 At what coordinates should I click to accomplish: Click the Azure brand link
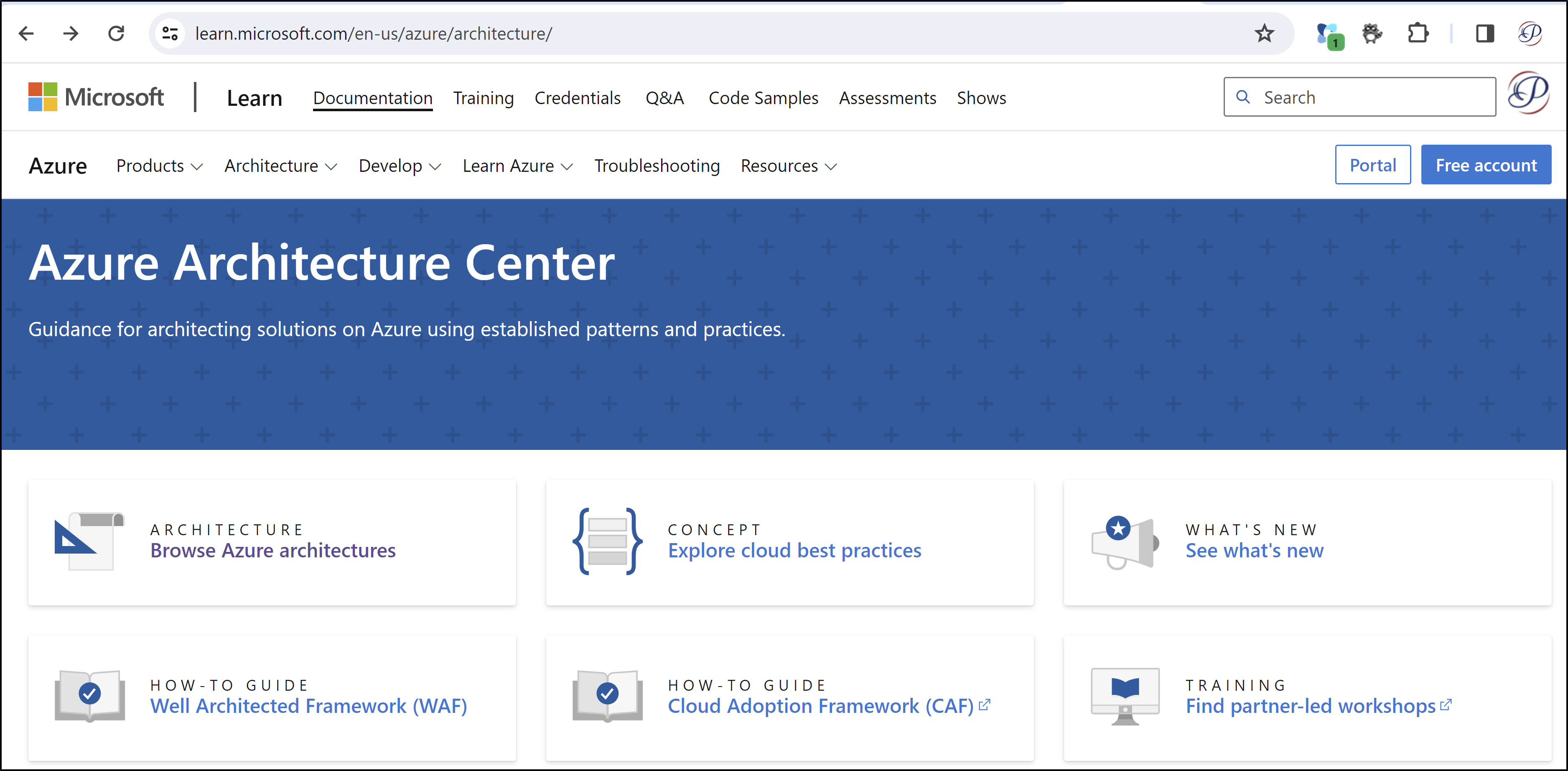click(58, 166)
